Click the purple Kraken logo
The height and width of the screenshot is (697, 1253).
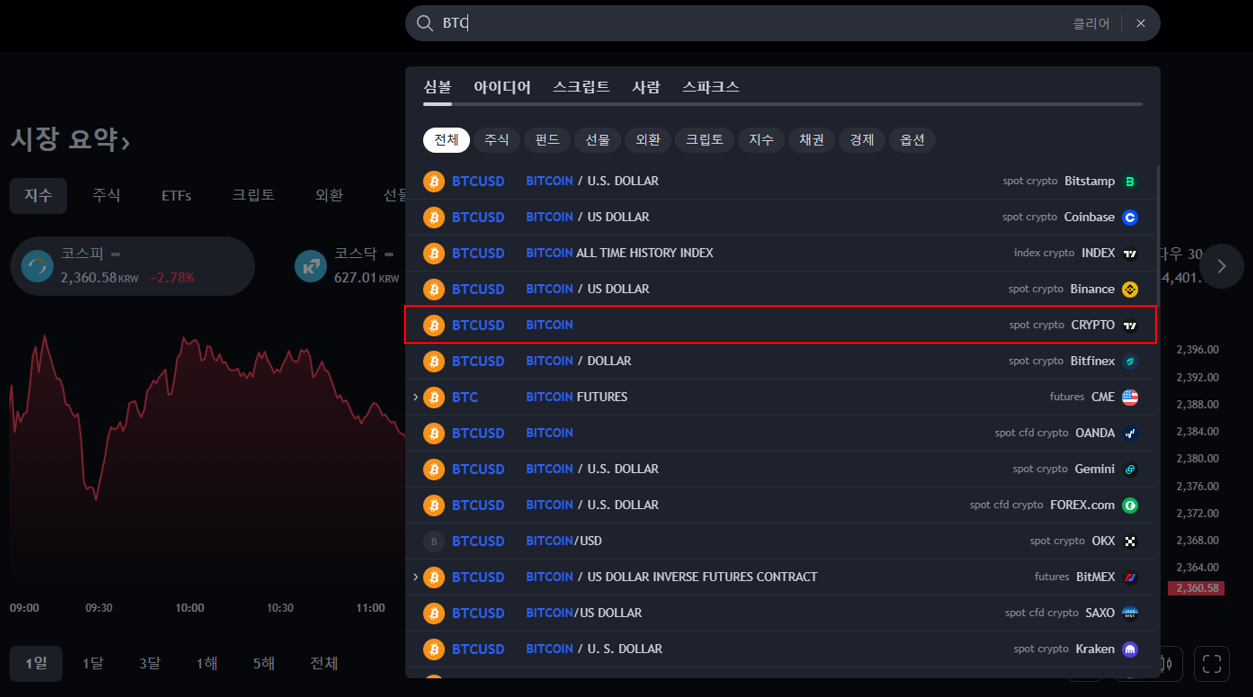(1130, 649)
